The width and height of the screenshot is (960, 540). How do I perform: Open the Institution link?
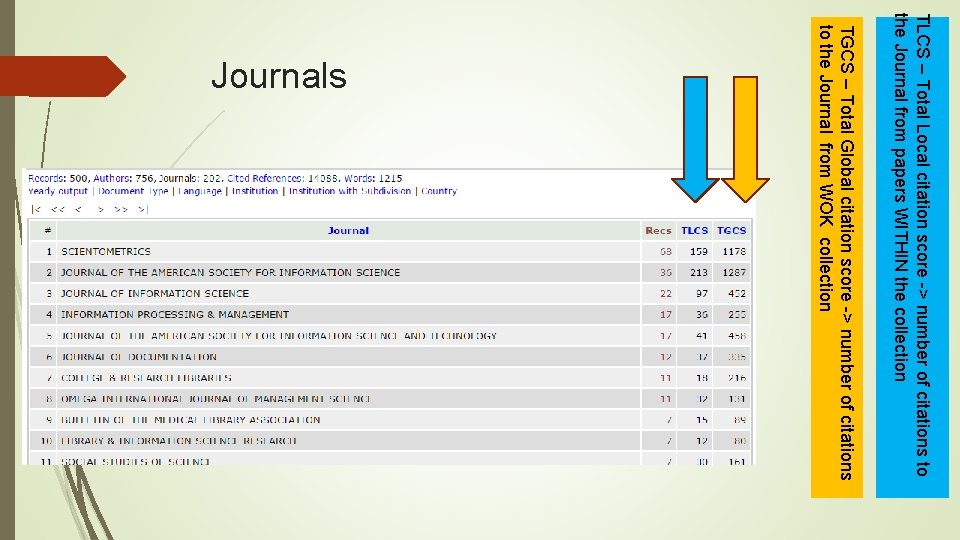tap(255, 191)
